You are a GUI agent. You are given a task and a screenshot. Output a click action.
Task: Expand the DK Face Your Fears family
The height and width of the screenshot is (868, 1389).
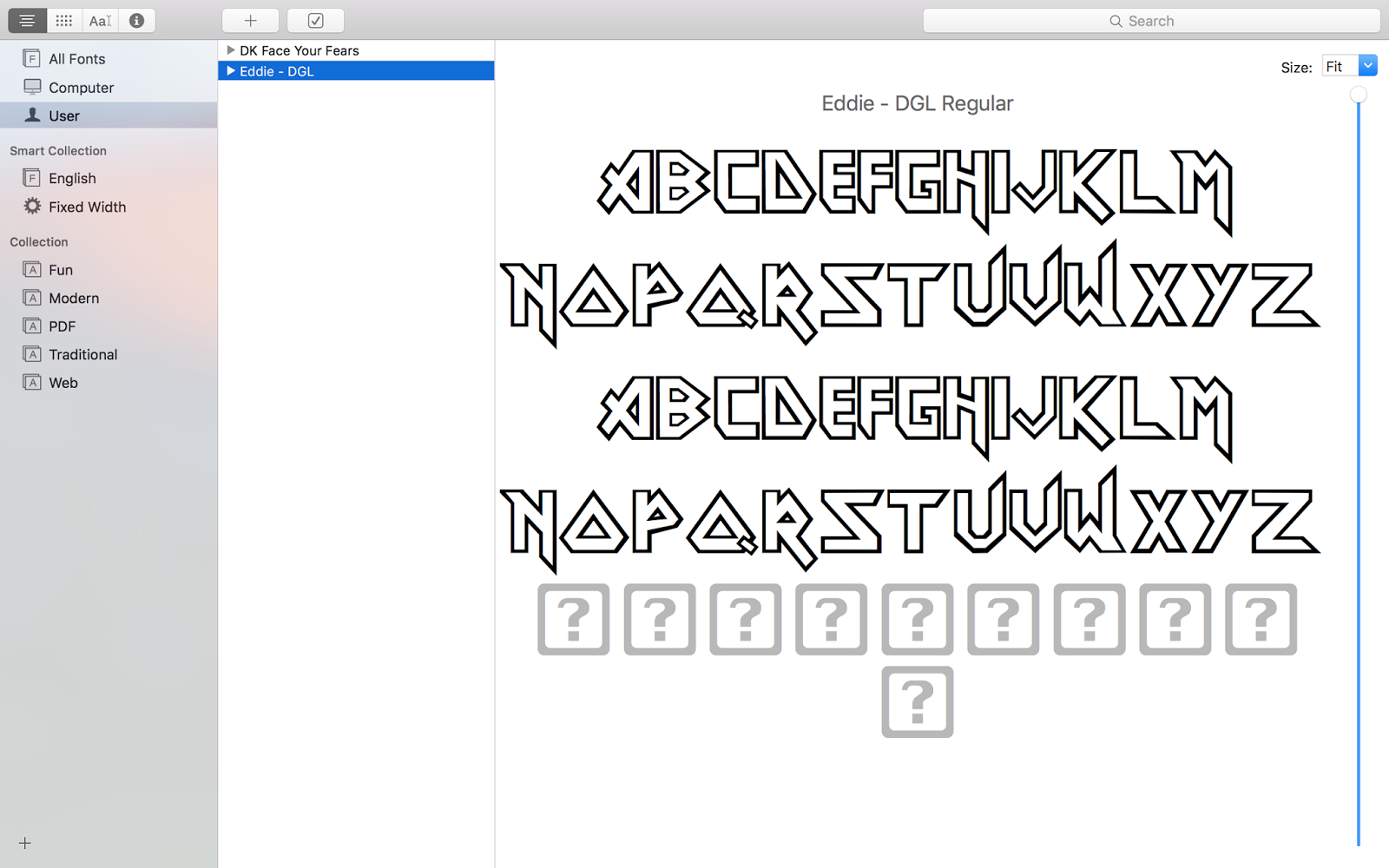point(231,50)
